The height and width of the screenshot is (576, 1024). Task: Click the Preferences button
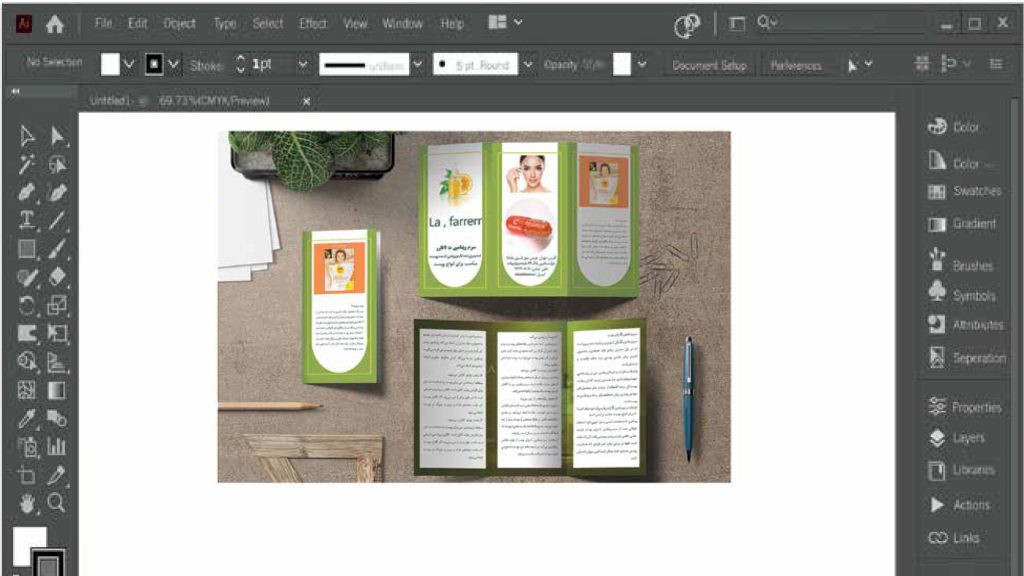coord(796,65)
